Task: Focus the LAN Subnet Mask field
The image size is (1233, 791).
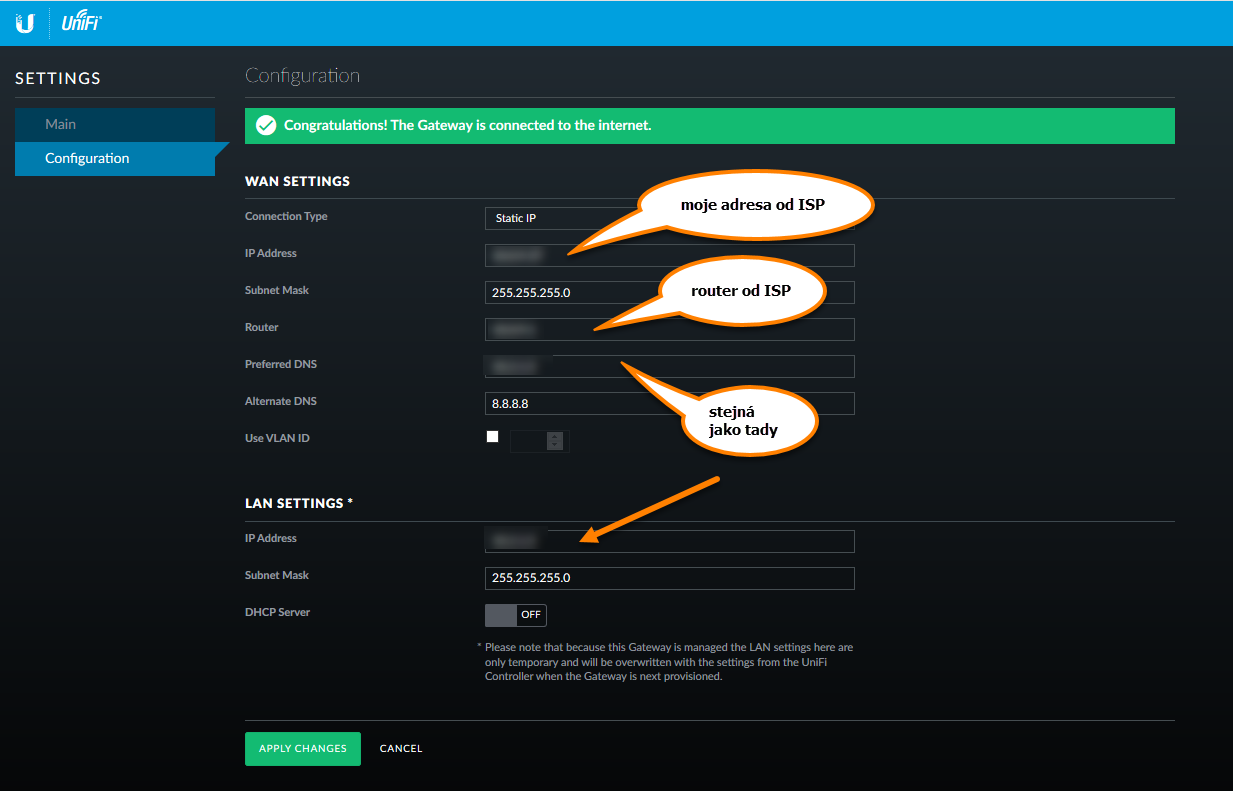Action: coord(669,578)
